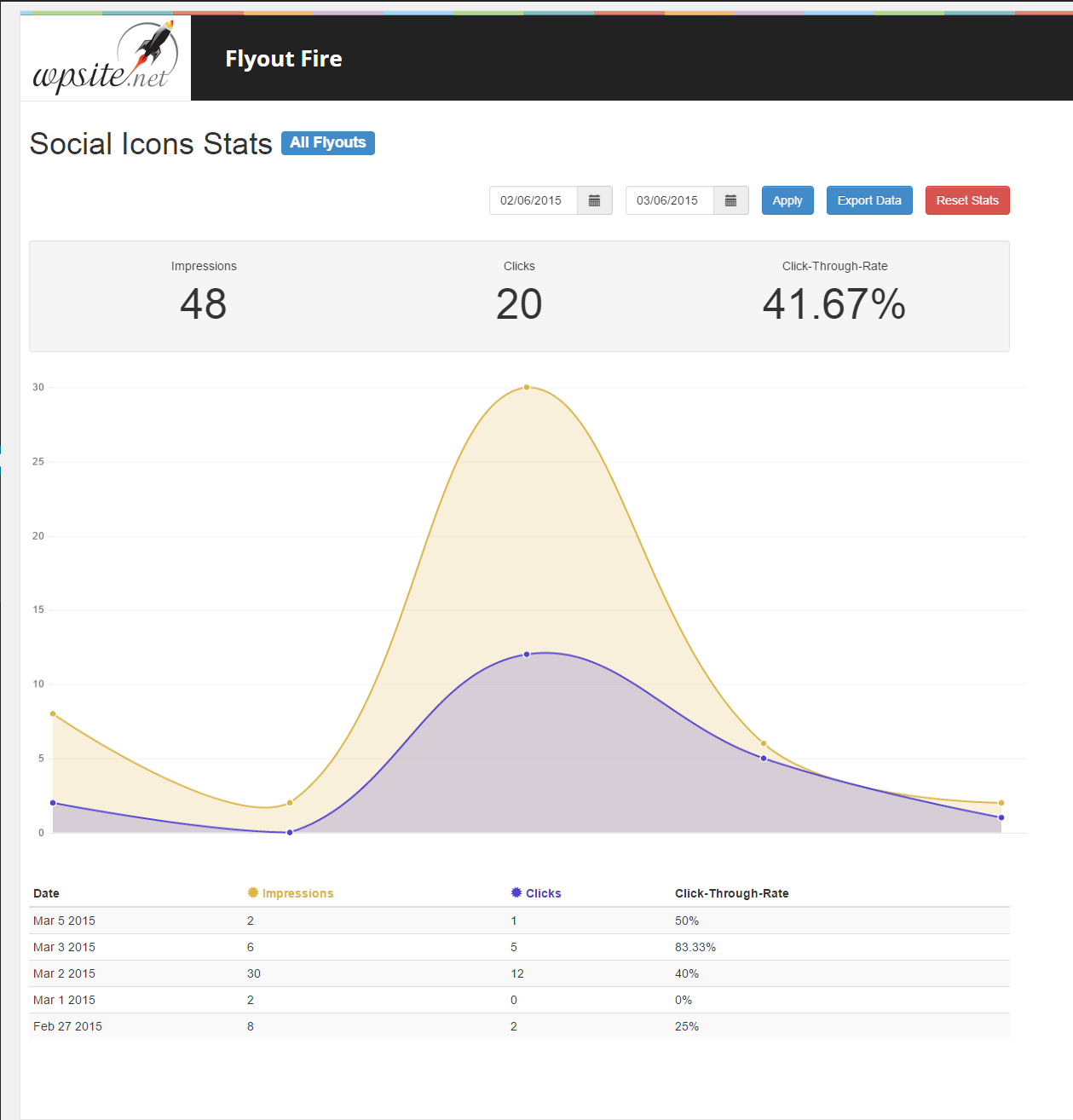Click the Date column header

pyautogui.click(x=46, y=893)
